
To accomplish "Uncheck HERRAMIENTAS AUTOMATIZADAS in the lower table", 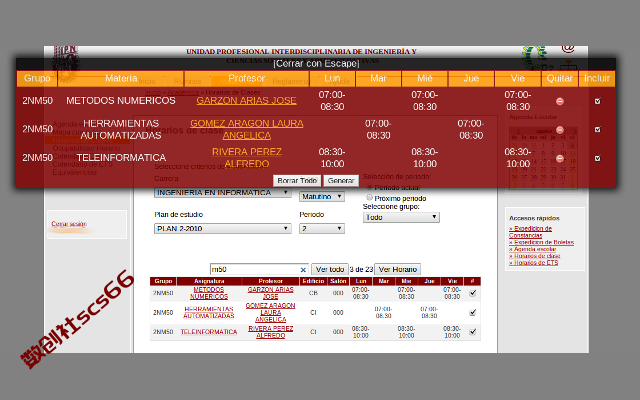I will pos(473,312).
